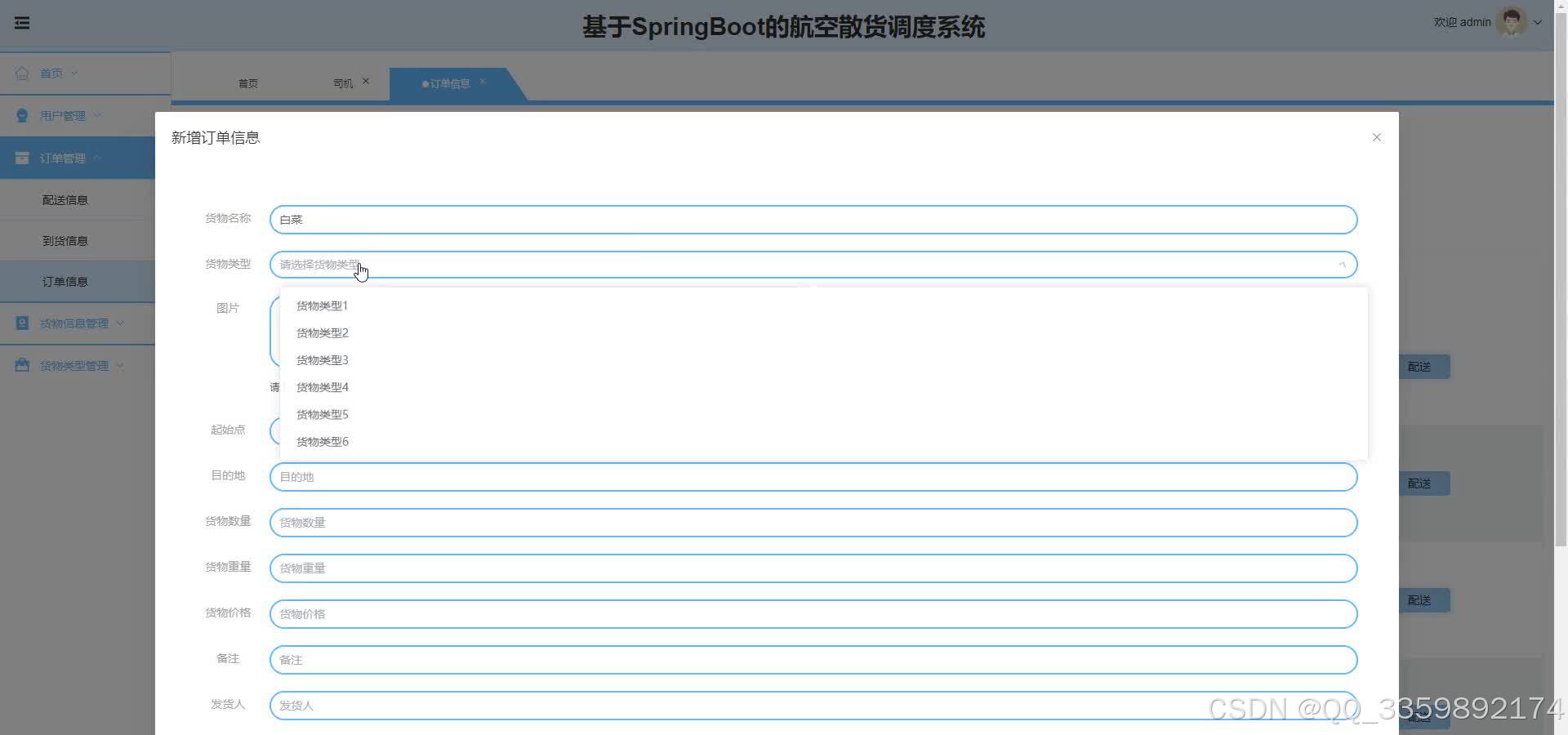
Task: Click the 订单管理 sidebar icon
Action: point(22,158)
